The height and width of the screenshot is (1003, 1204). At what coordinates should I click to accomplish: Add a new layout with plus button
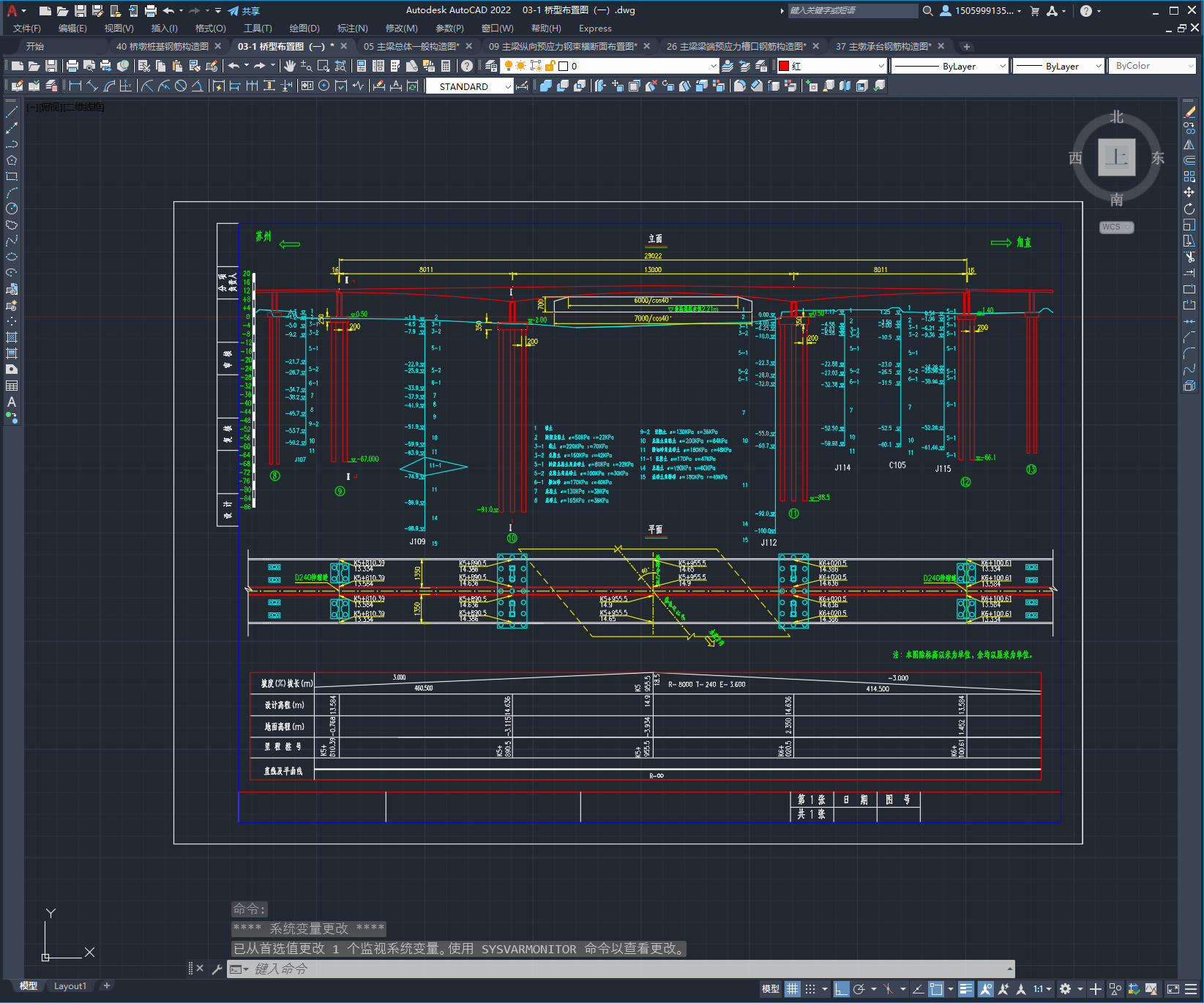107,986
